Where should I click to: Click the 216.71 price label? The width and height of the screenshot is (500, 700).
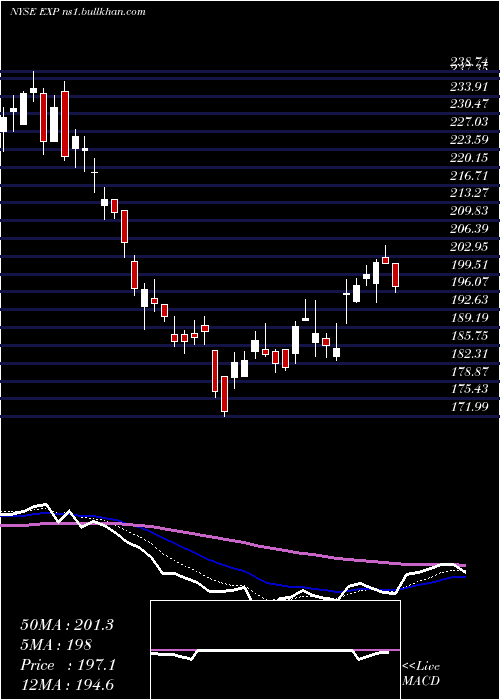click(468, 176)
